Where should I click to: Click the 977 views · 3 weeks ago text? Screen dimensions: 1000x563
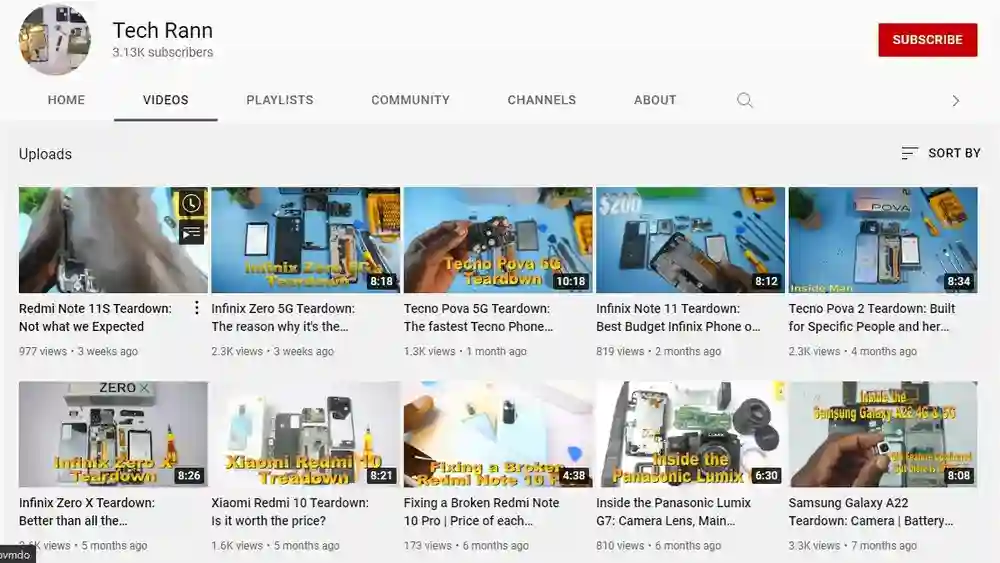click(78, 351)
